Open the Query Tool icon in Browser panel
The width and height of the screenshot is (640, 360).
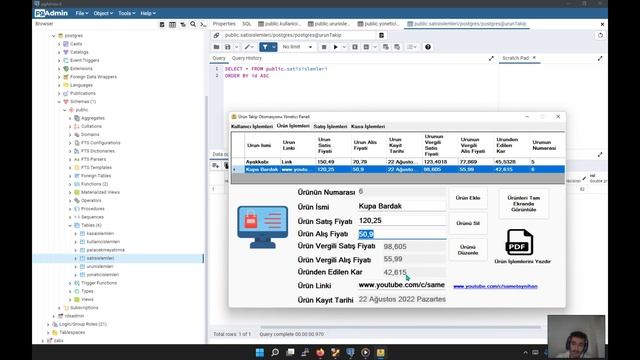tap(162, 24)
